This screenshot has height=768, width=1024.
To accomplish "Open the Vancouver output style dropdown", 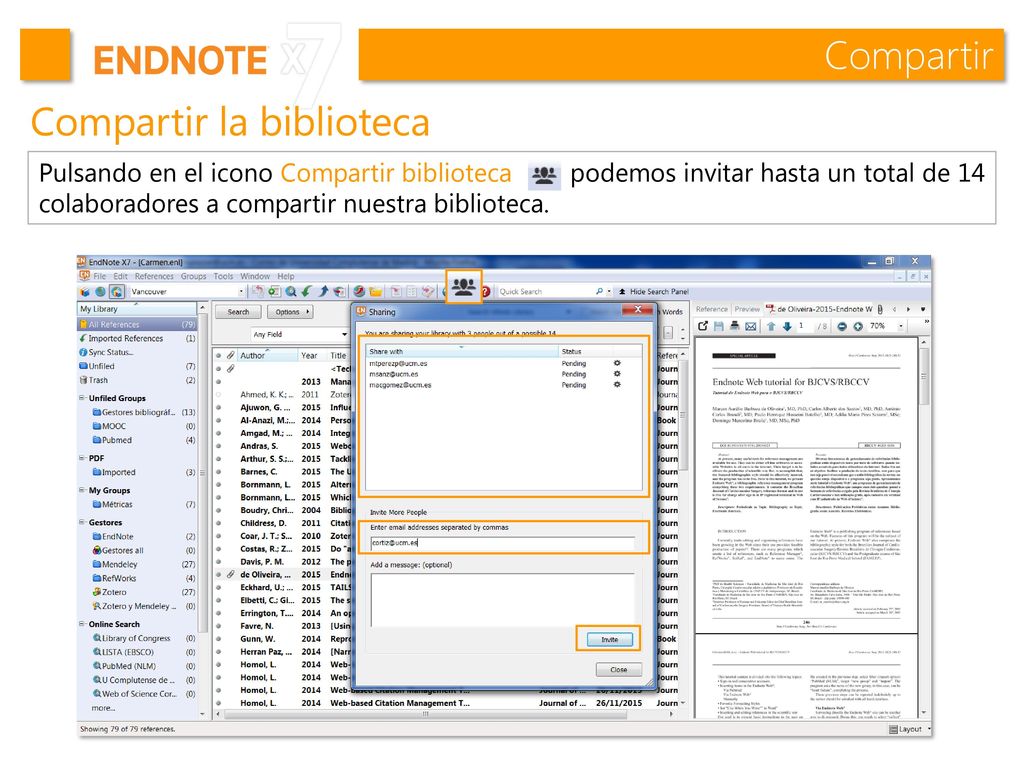I will click(241, 292).
